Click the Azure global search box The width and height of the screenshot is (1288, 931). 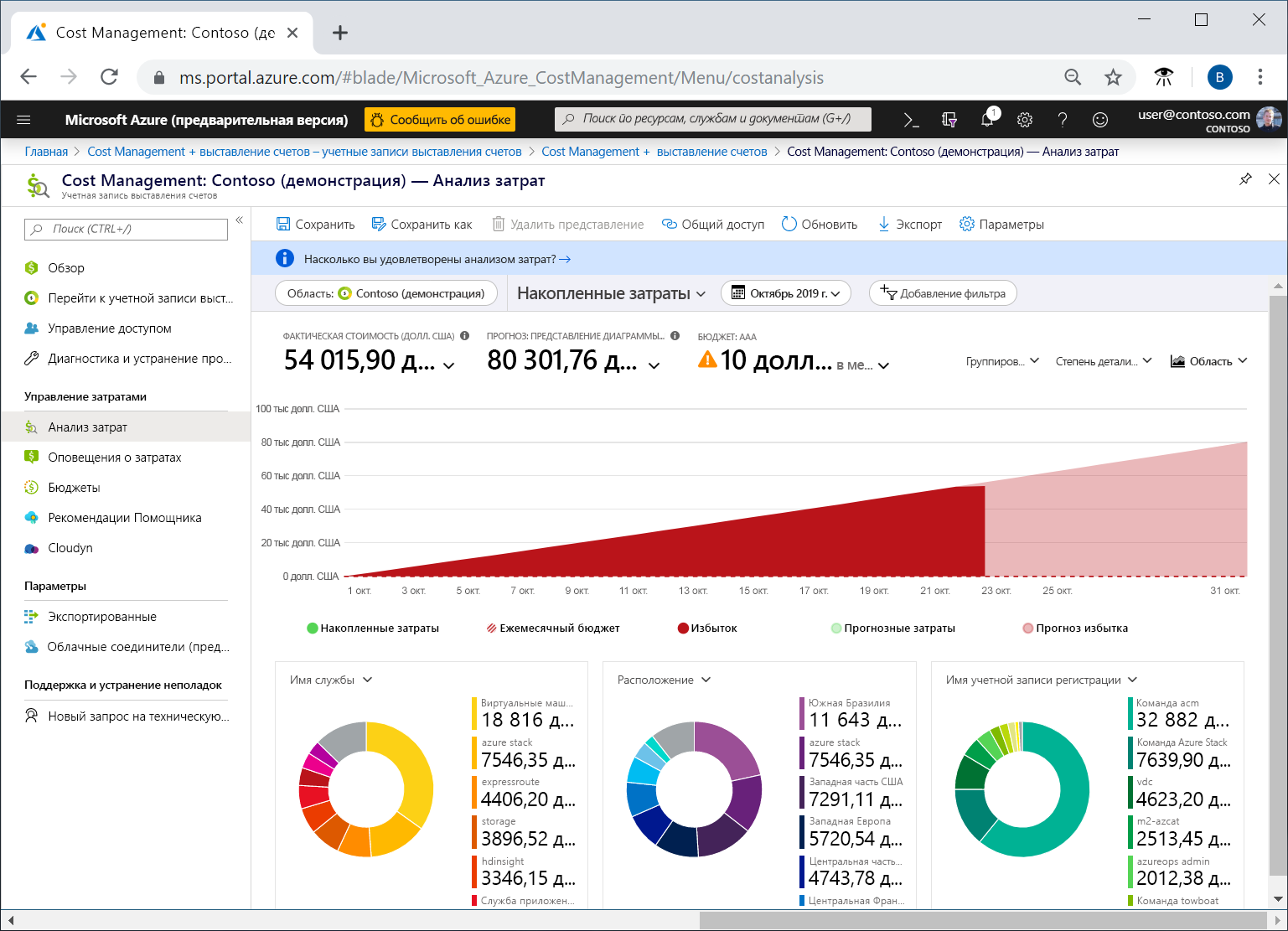tap(713, 119)
